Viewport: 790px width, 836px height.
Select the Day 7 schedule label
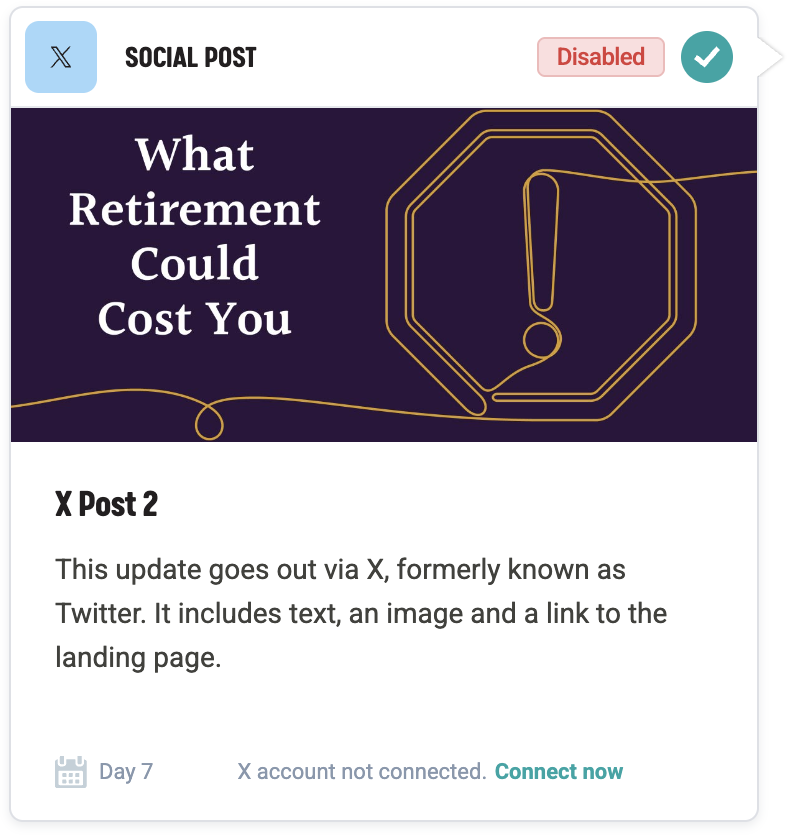click(126, 772)
